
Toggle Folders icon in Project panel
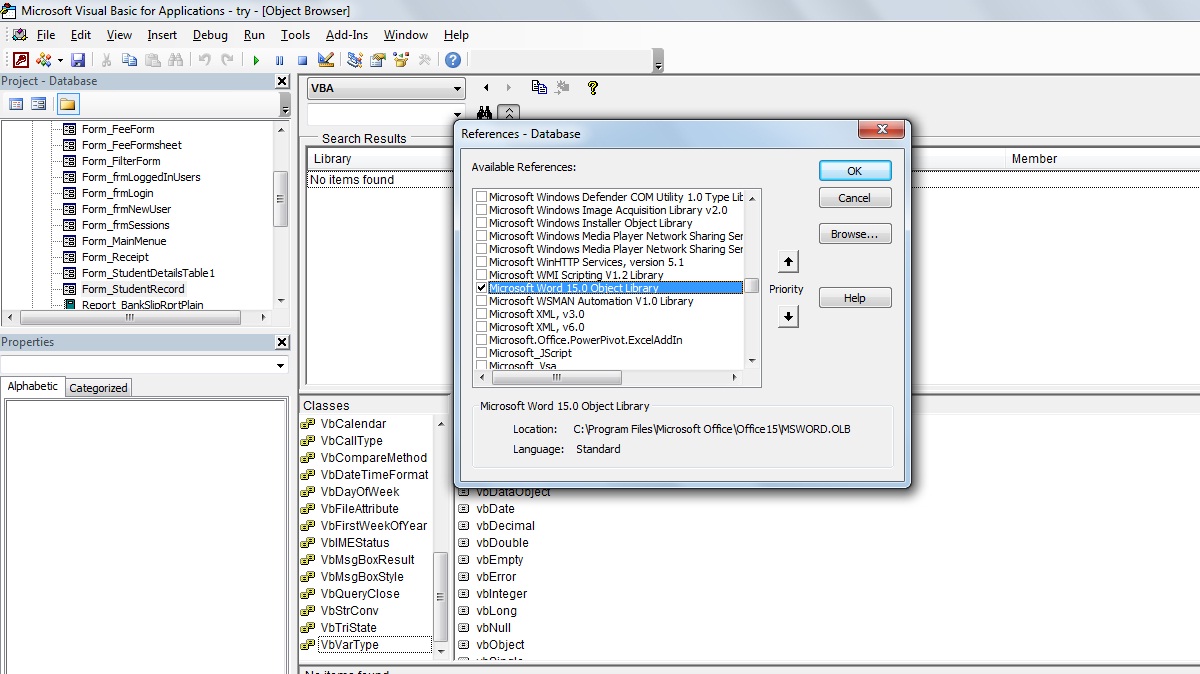point(68,104)
